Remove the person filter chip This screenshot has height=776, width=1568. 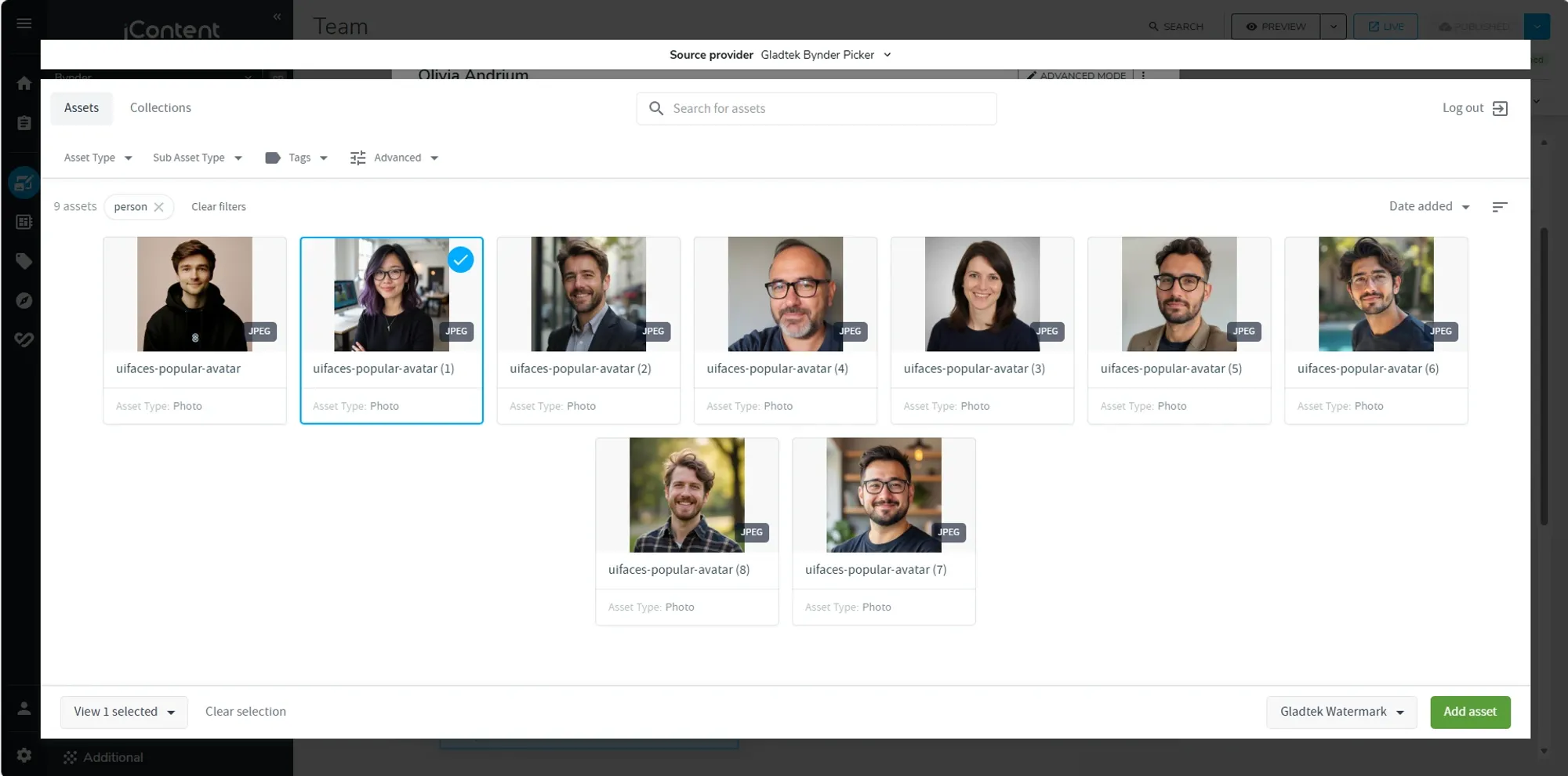pos(158,207)
